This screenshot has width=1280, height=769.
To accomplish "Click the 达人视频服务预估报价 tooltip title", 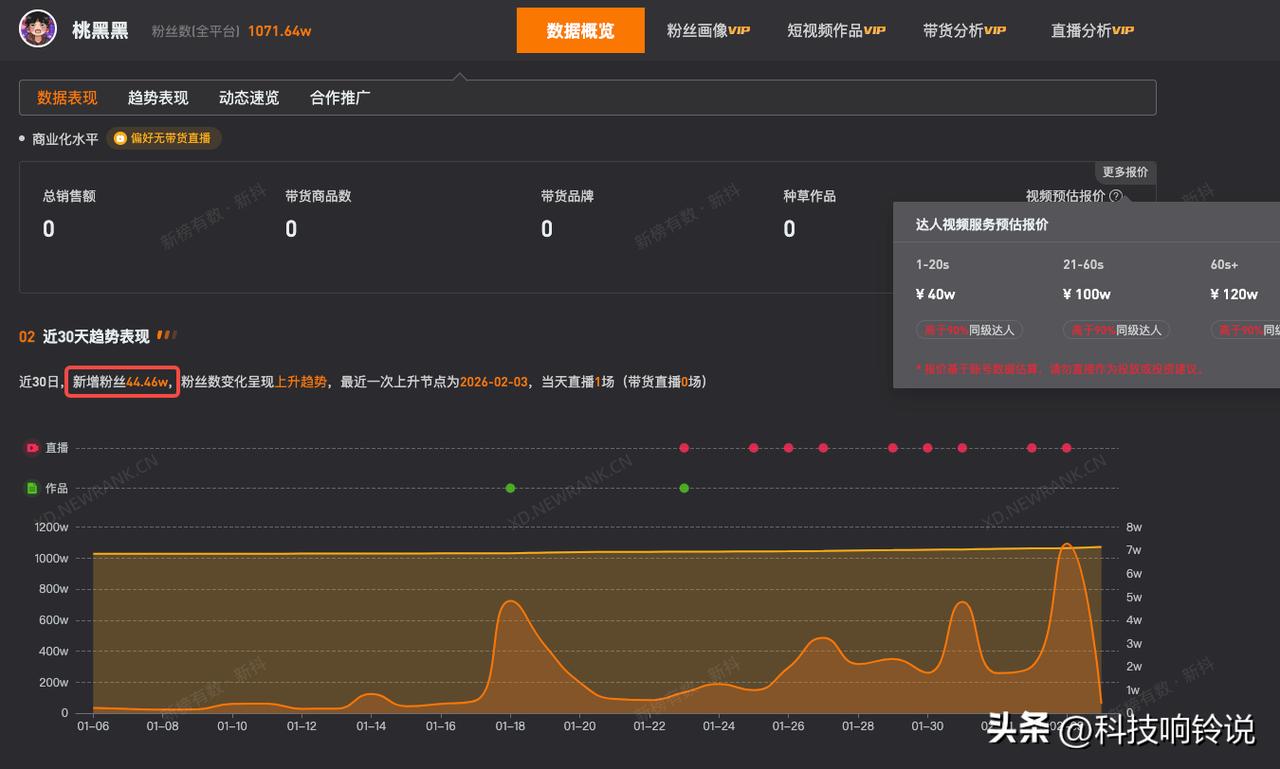I will 982,225.
